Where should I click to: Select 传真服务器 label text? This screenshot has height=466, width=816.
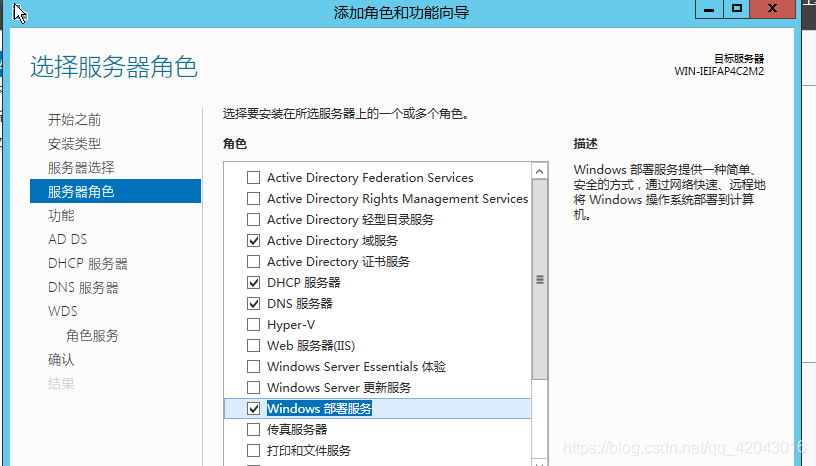[297, 430]
